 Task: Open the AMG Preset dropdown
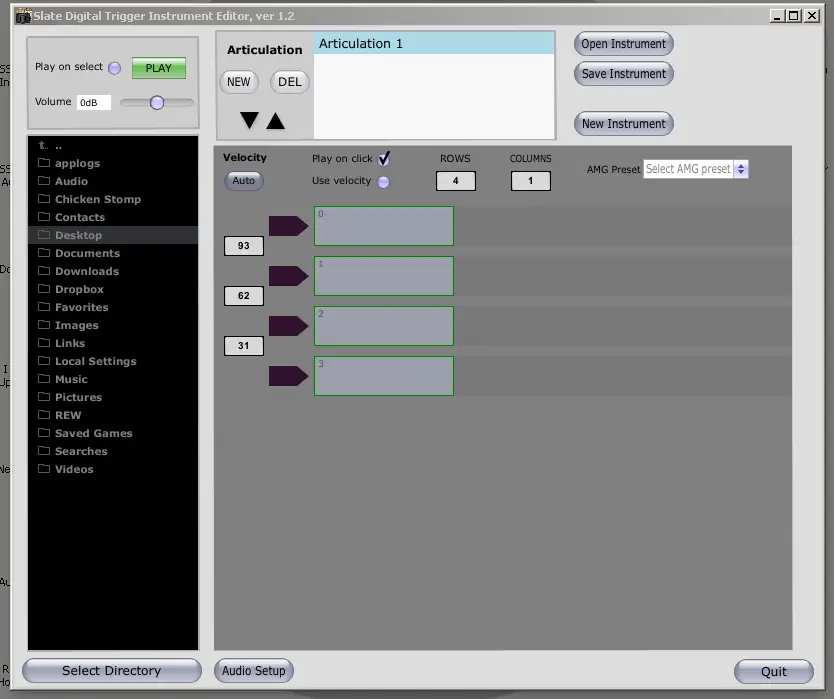click(695, 169)
